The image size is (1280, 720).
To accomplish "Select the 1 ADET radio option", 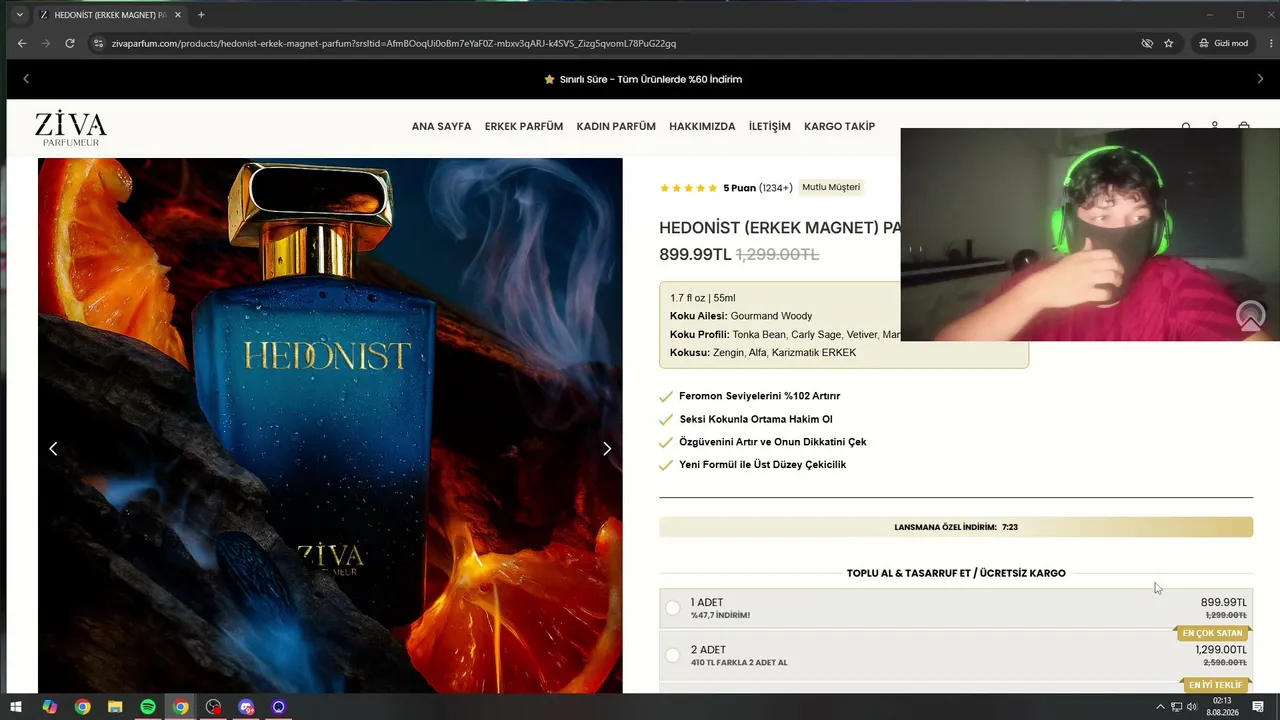I will click(x=673, y=608).
